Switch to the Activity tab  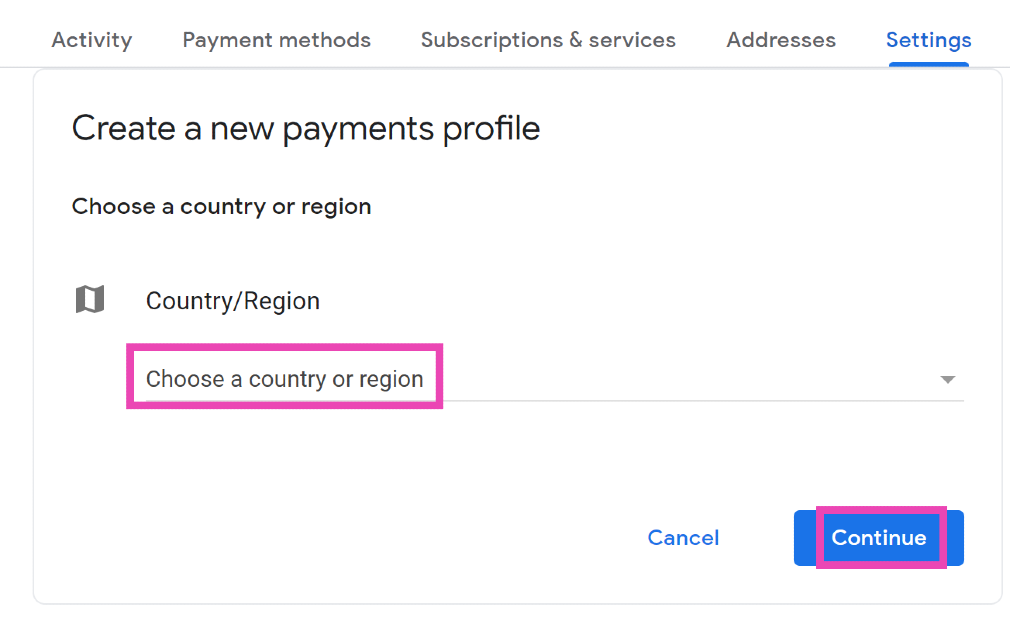click(92, 40)
